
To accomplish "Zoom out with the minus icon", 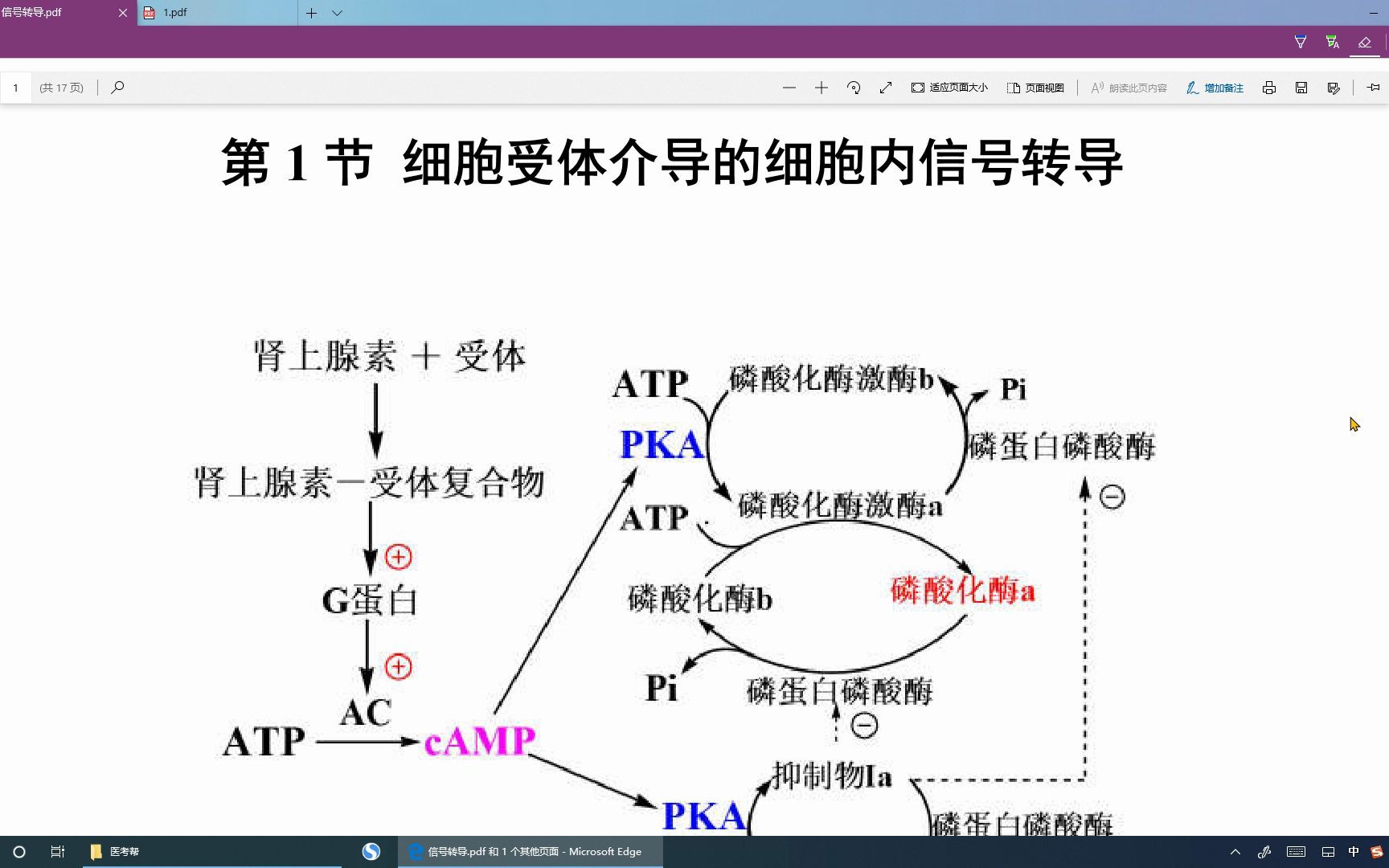I will click(789, 88).
